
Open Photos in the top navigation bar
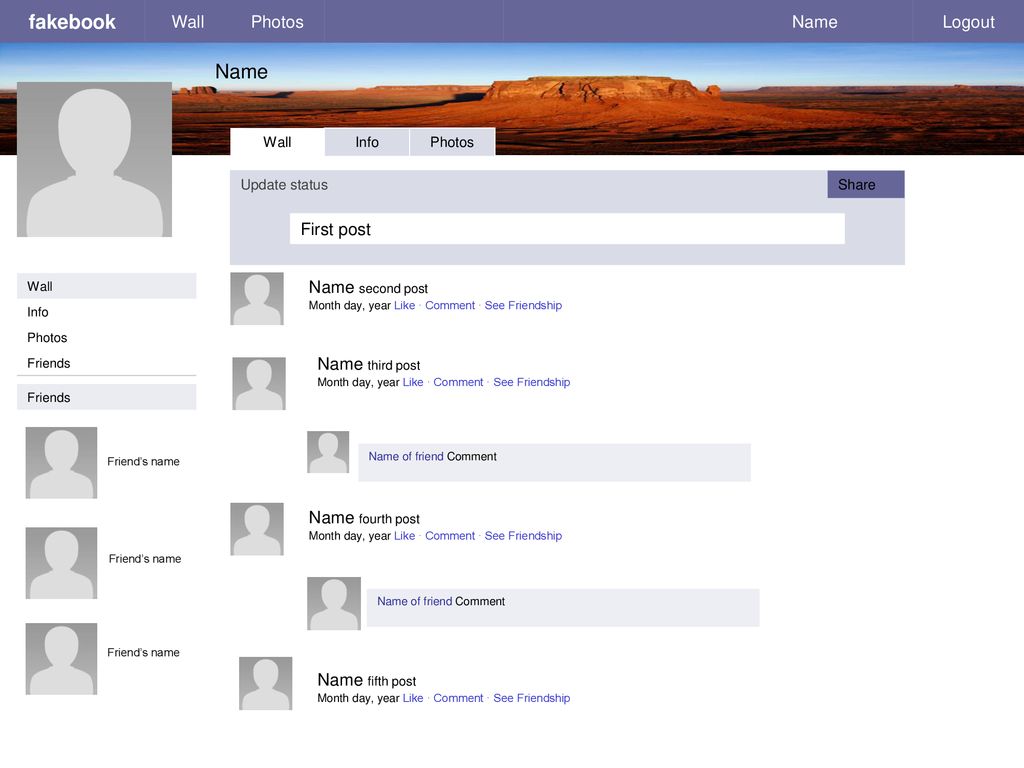click(x=277, y=22)
